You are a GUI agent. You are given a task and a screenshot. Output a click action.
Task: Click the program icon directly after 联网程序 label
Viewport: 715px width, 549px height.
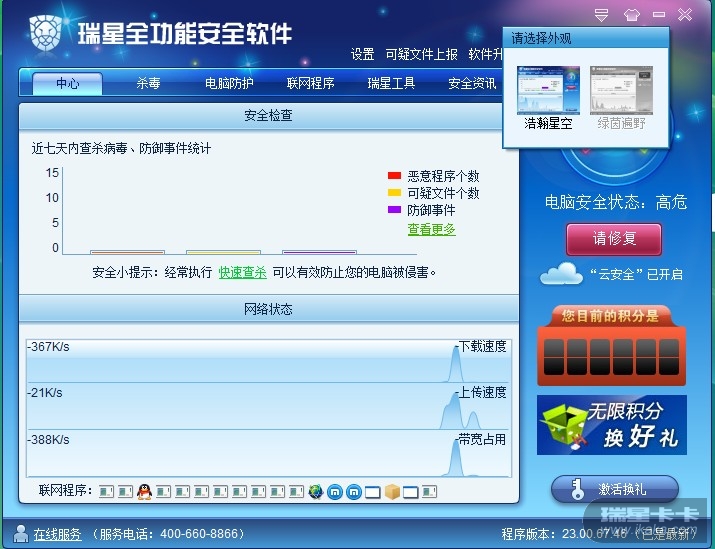(107, 492)
